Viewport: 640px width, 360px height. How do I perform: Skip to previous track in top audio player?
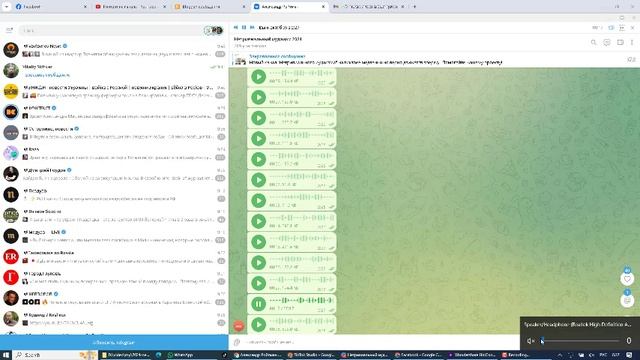tap(236, 27)
